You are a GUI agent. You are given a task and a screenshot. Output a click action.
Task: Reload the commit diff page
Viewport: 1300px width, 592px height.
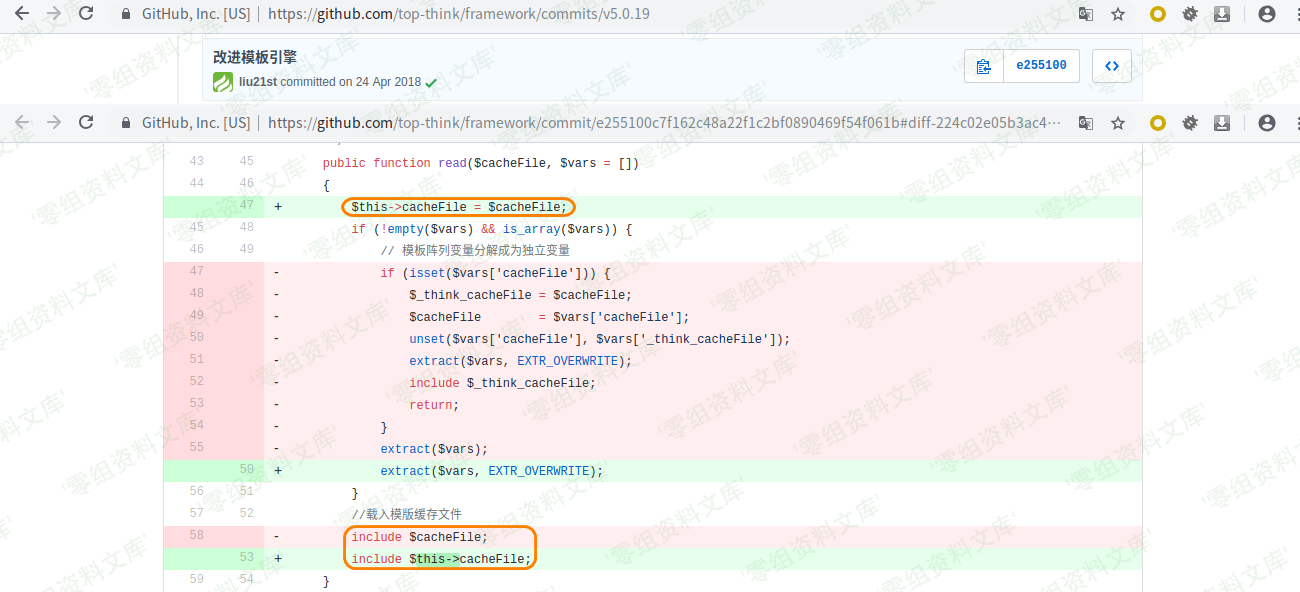[86, 122]
